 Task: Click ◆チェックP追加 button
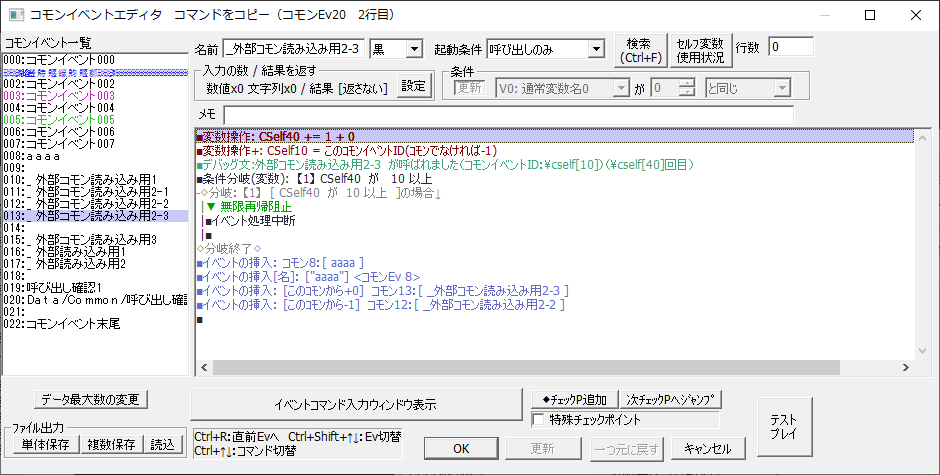coord(574,399)
